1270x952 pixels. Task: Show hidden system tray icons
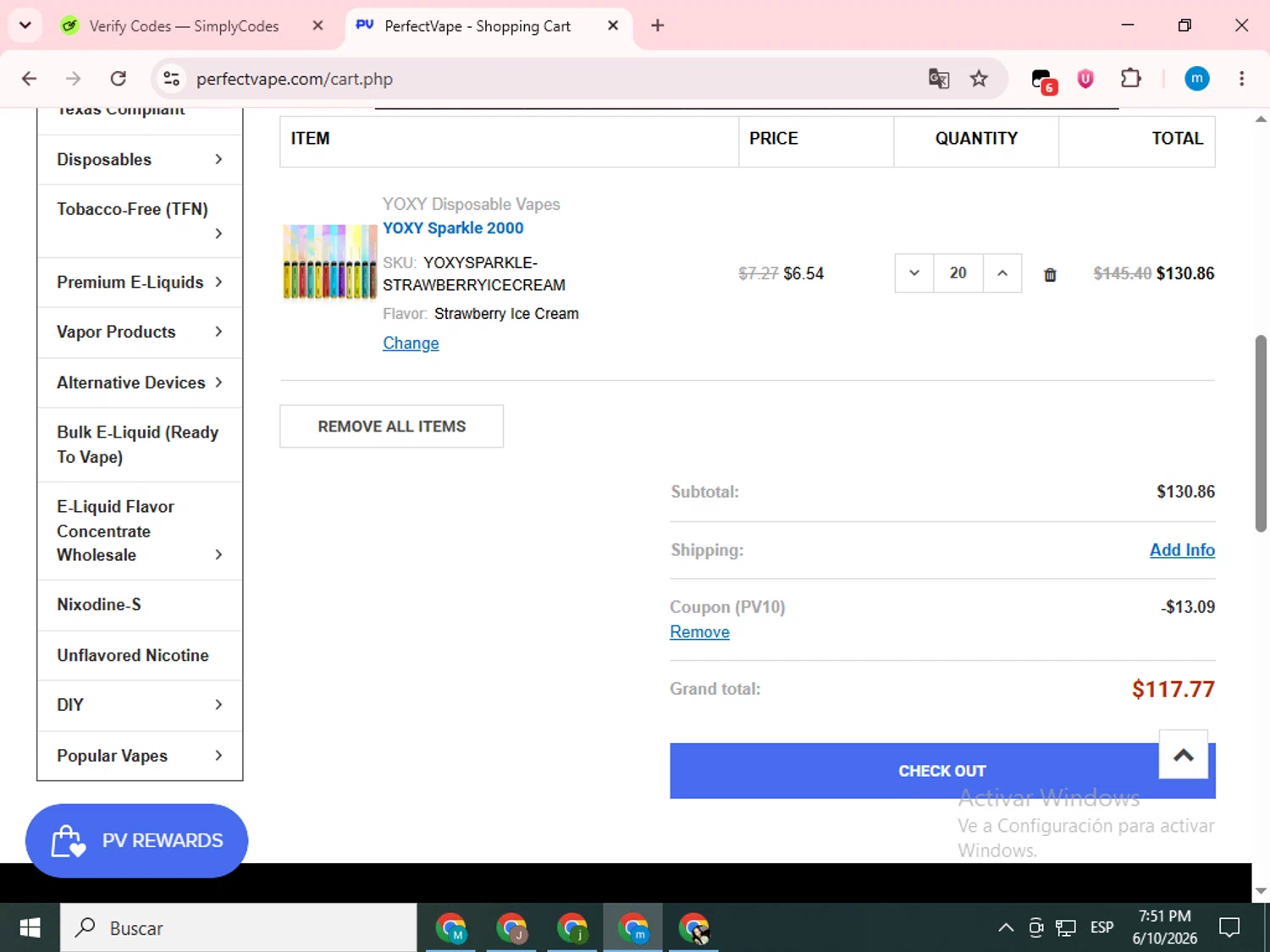point(1006,927)
